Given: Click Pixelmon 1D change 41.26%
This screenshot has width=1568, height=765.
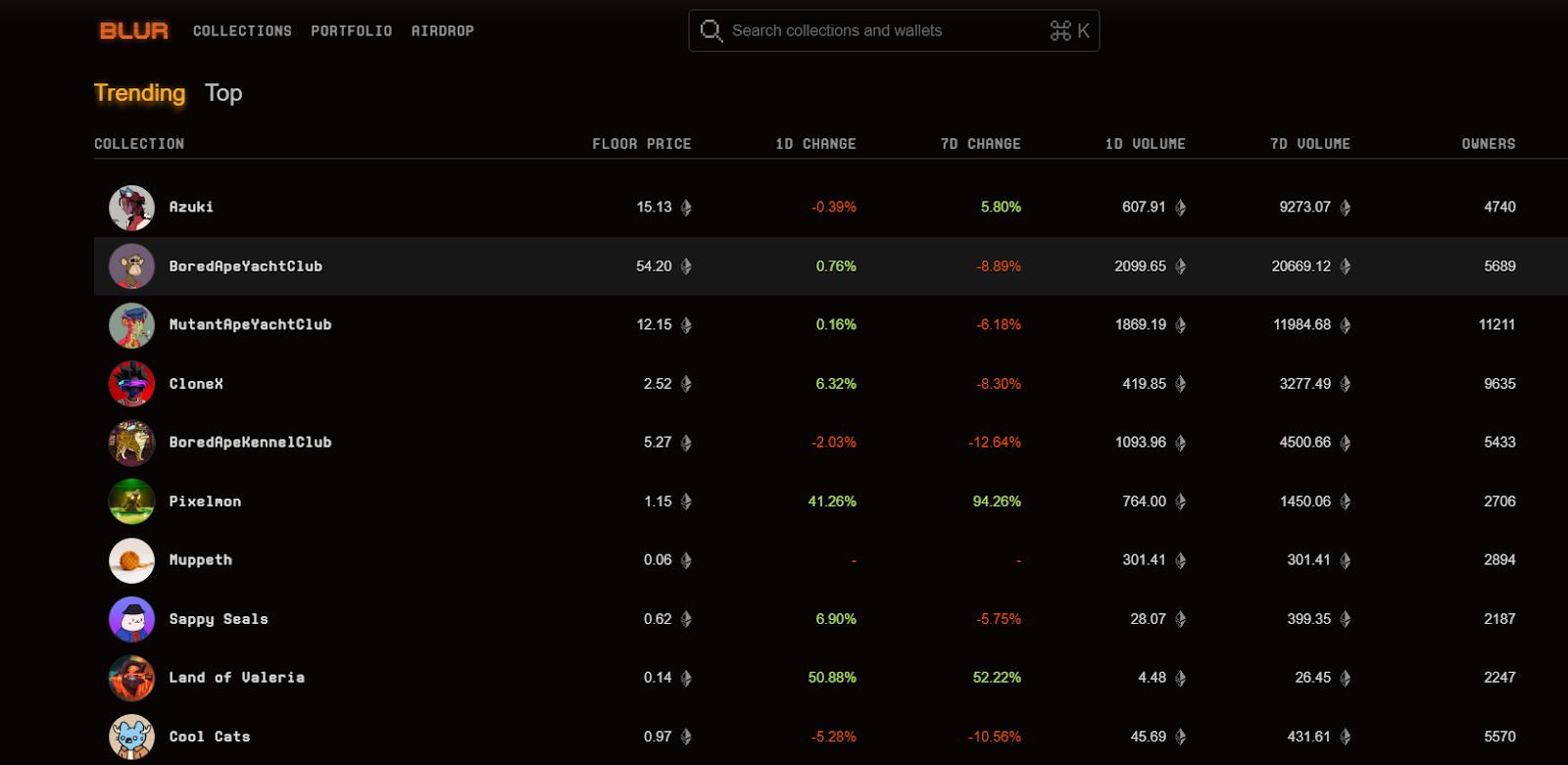Looking at the screenshot, I should (x=832, y=501).
